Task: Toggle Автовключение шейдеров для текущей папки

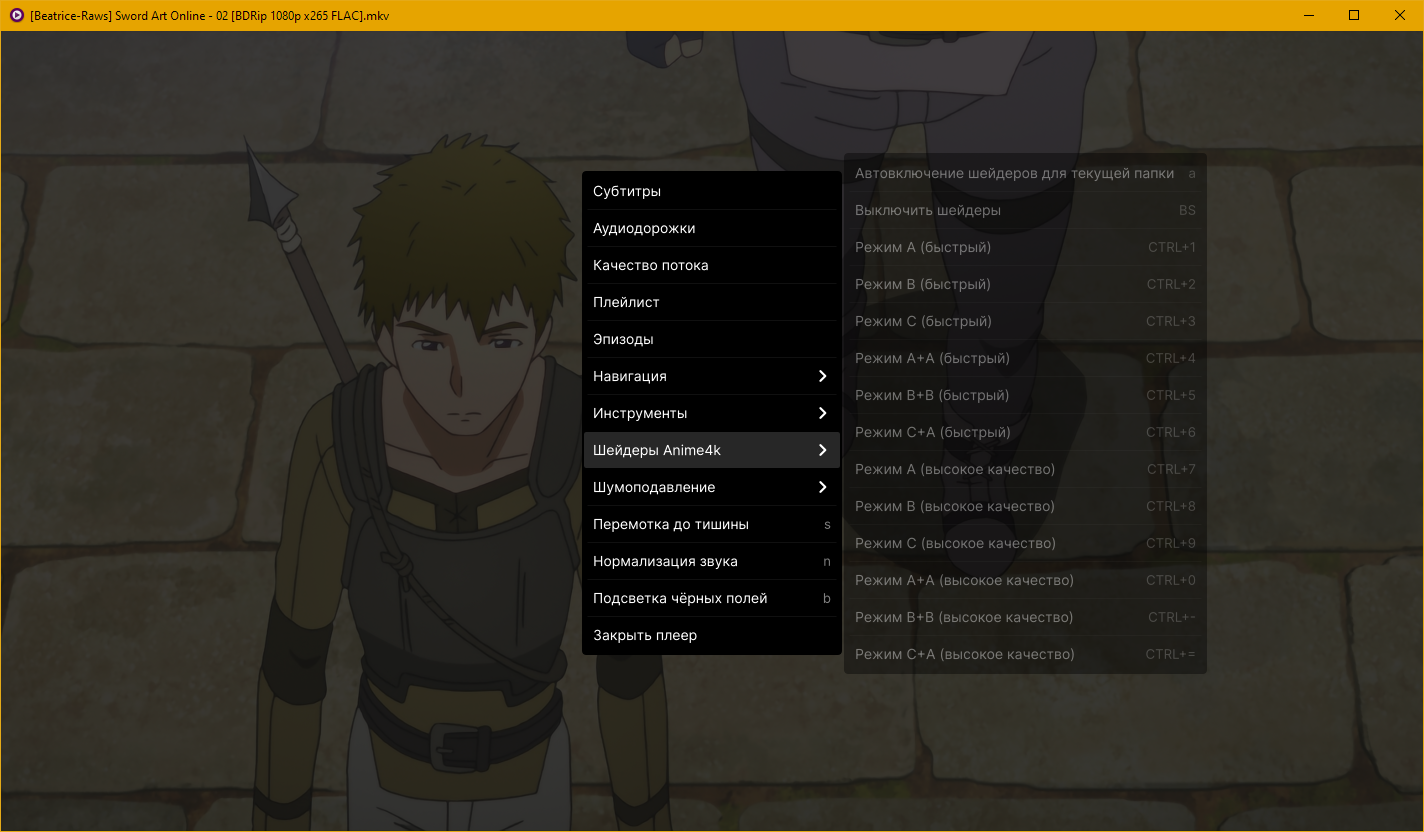Action: coord(1025,173)
